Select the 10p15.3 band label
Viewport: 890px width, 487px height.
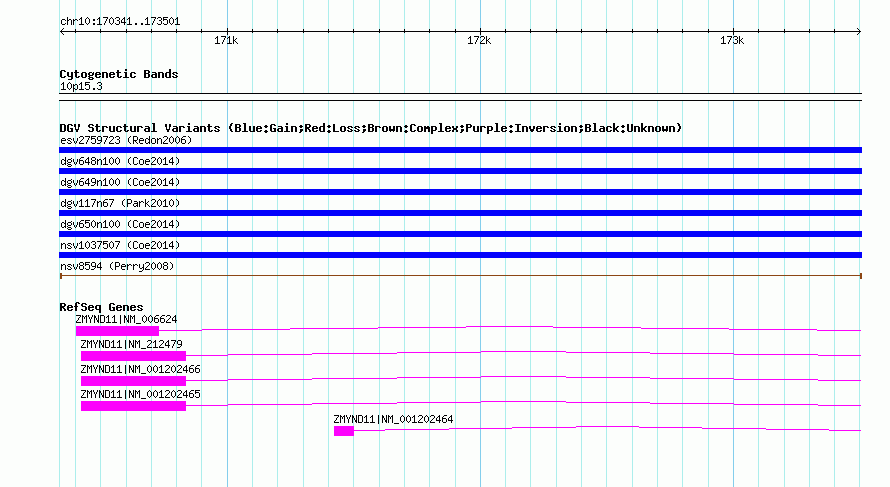click(x=81, y=87)
